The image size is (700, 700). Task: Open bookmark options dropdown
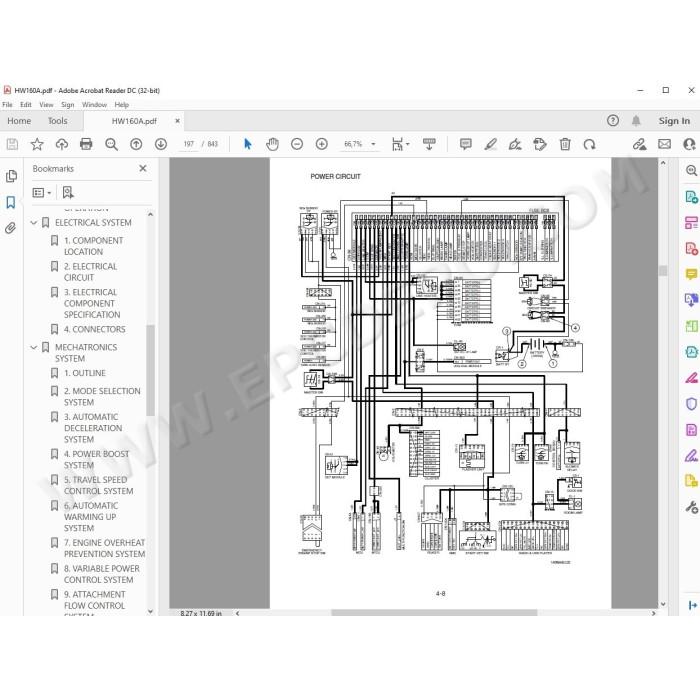click(42, 192)
